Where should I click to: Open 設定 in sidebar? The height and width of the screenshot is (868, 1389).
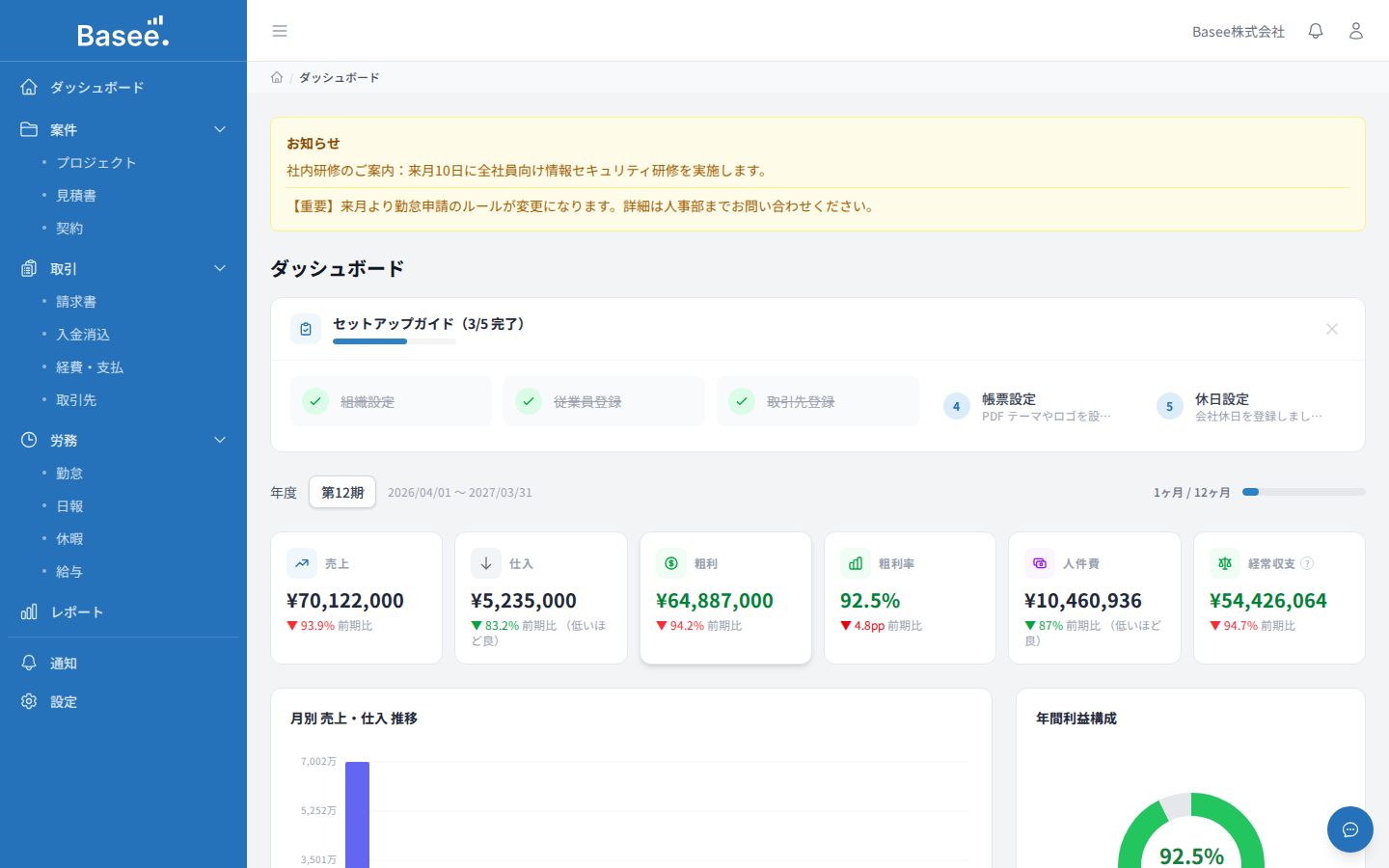[123, 701]
